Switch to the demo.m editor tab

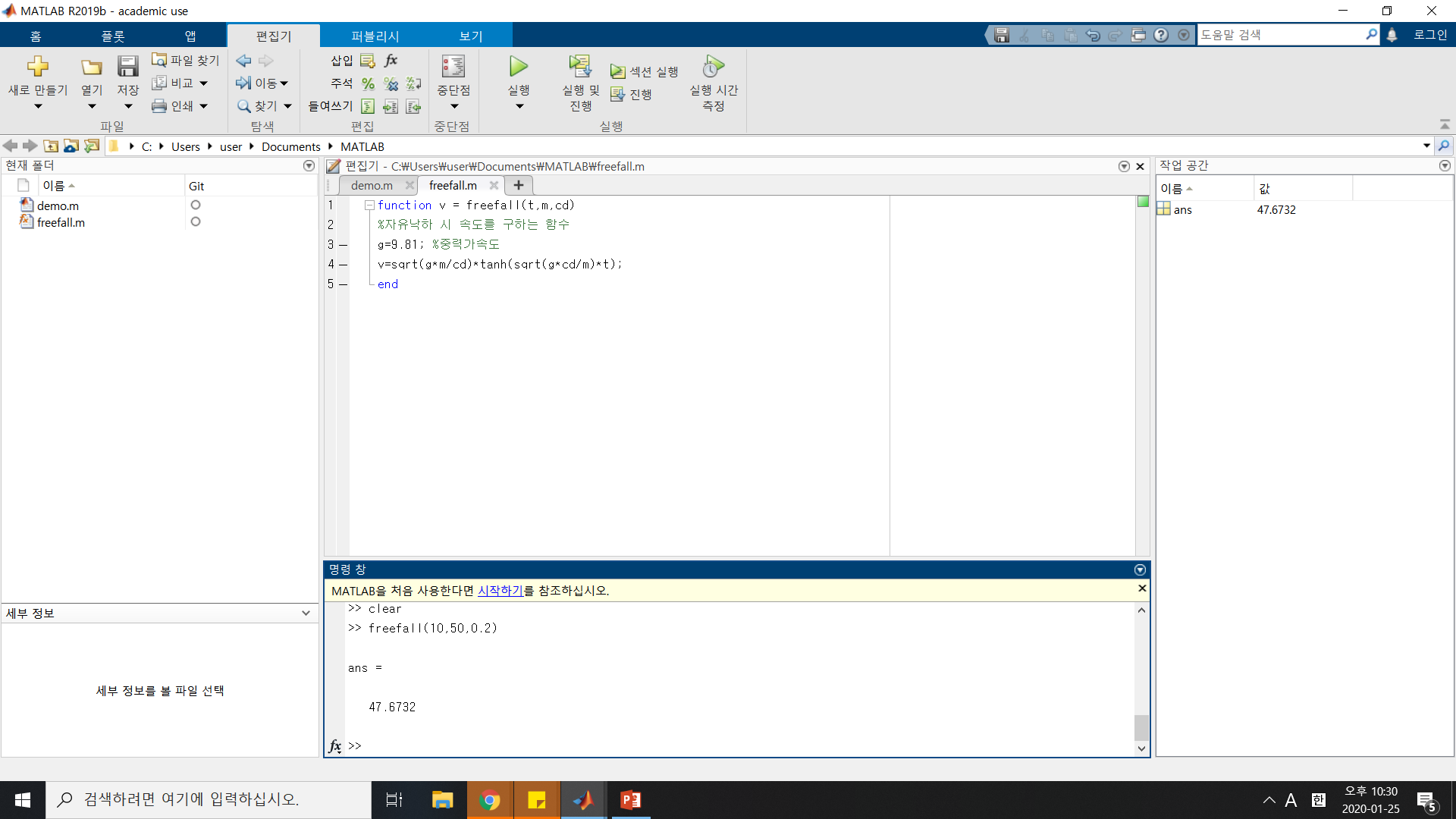[x=372, y=185]
